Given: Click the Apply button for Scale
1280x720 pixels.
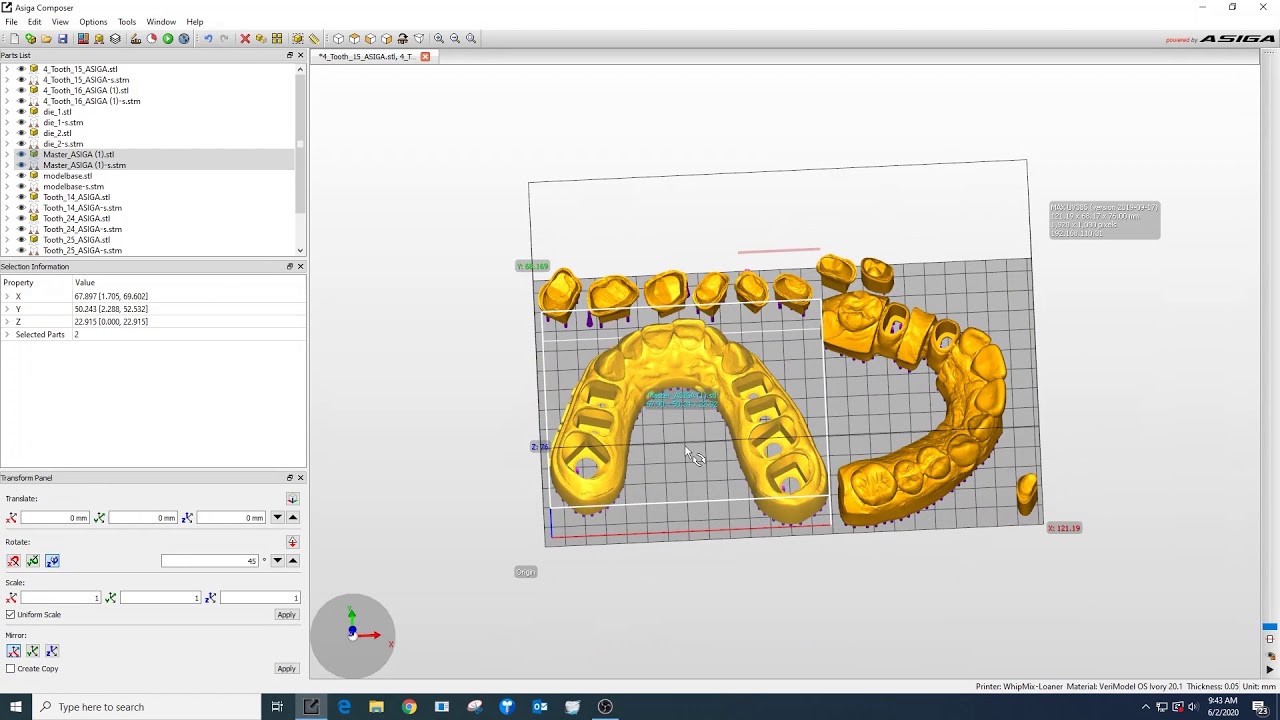Looking at the screenshot, I should coord(286,615).
